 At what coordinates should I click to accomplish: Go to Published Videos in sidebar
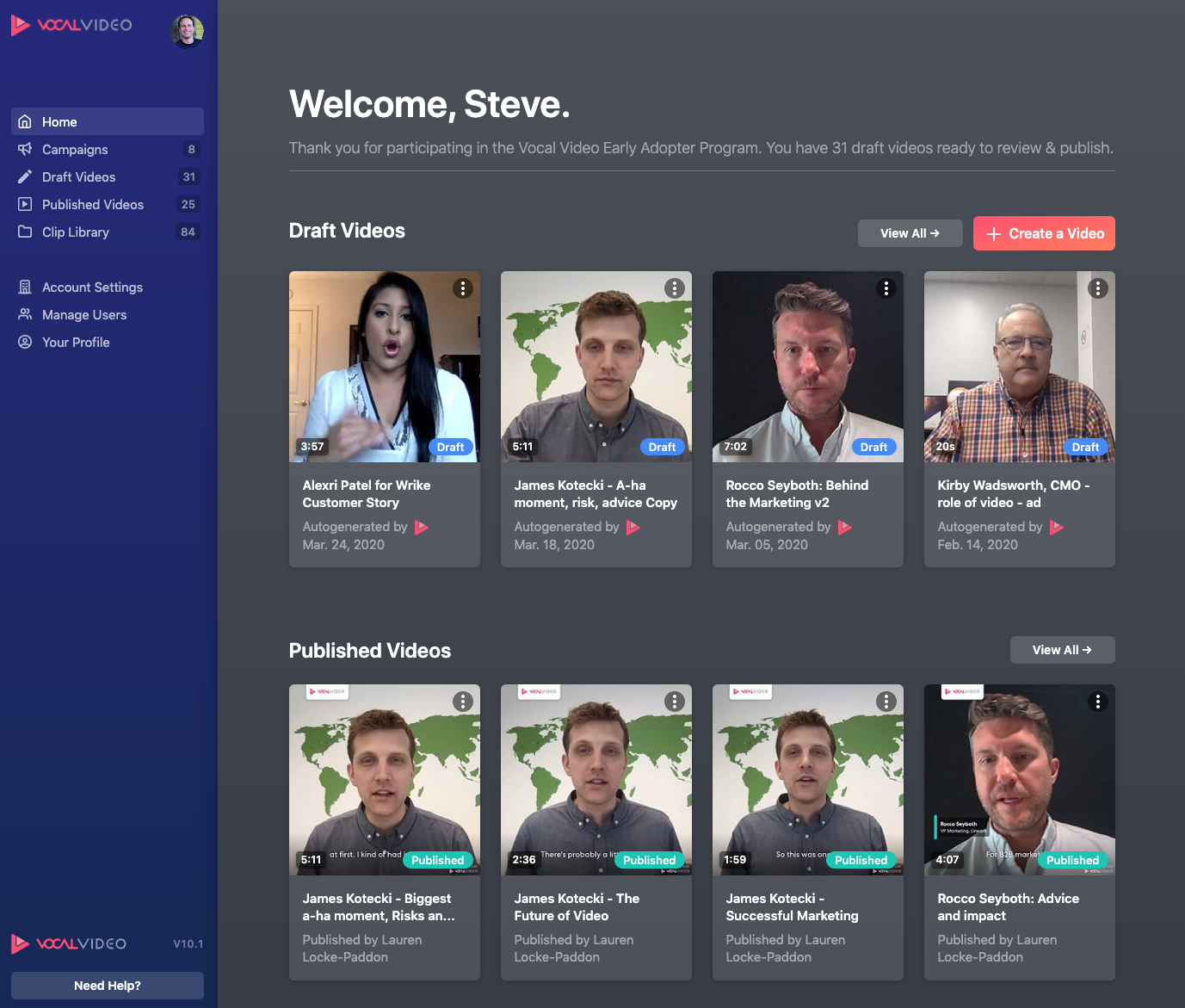[x=93, y=204]
